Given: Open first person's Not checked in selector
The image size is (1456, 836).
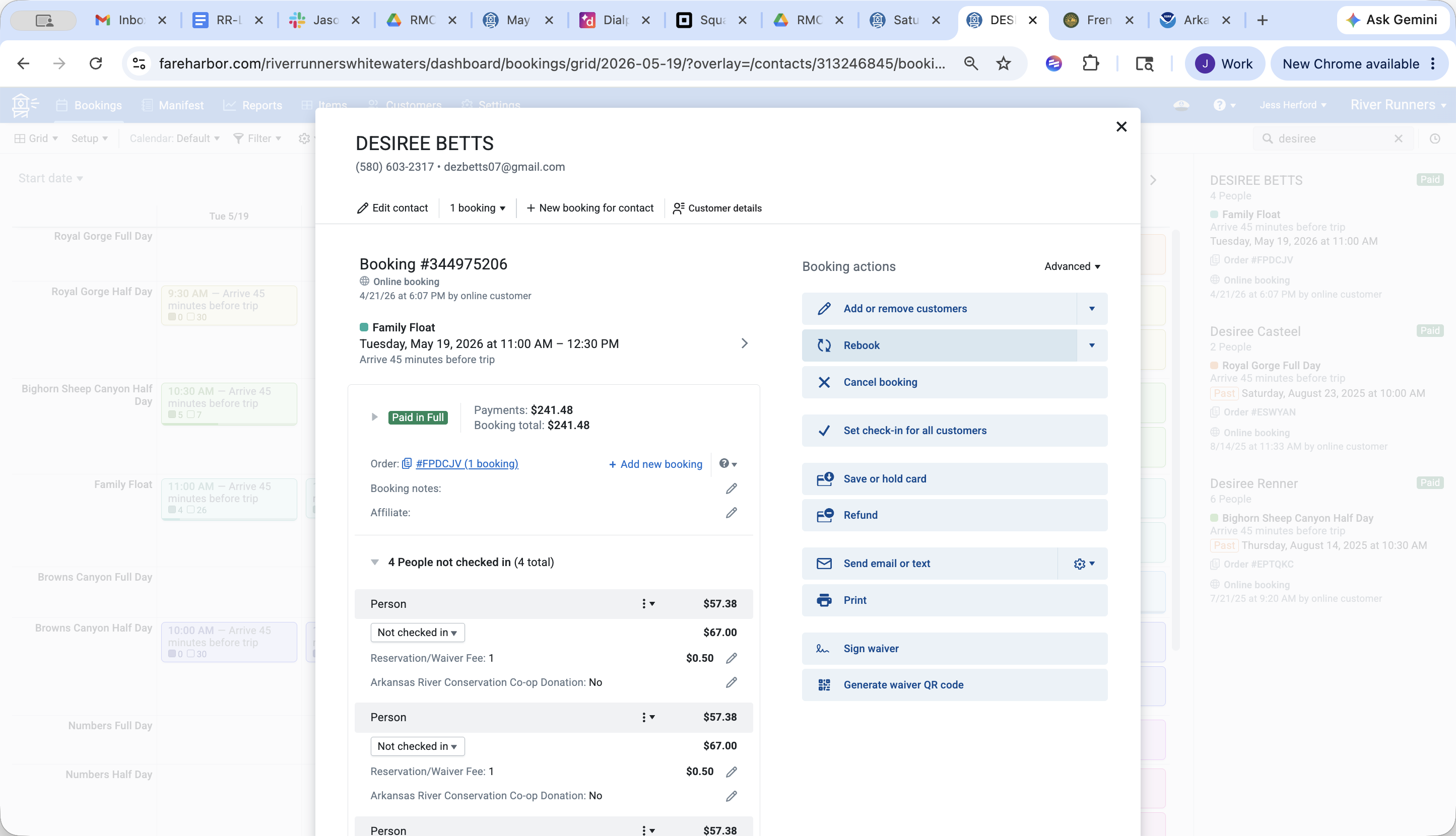Looking at the screenshot, I should pyautogui.click(x=417, y=632).
